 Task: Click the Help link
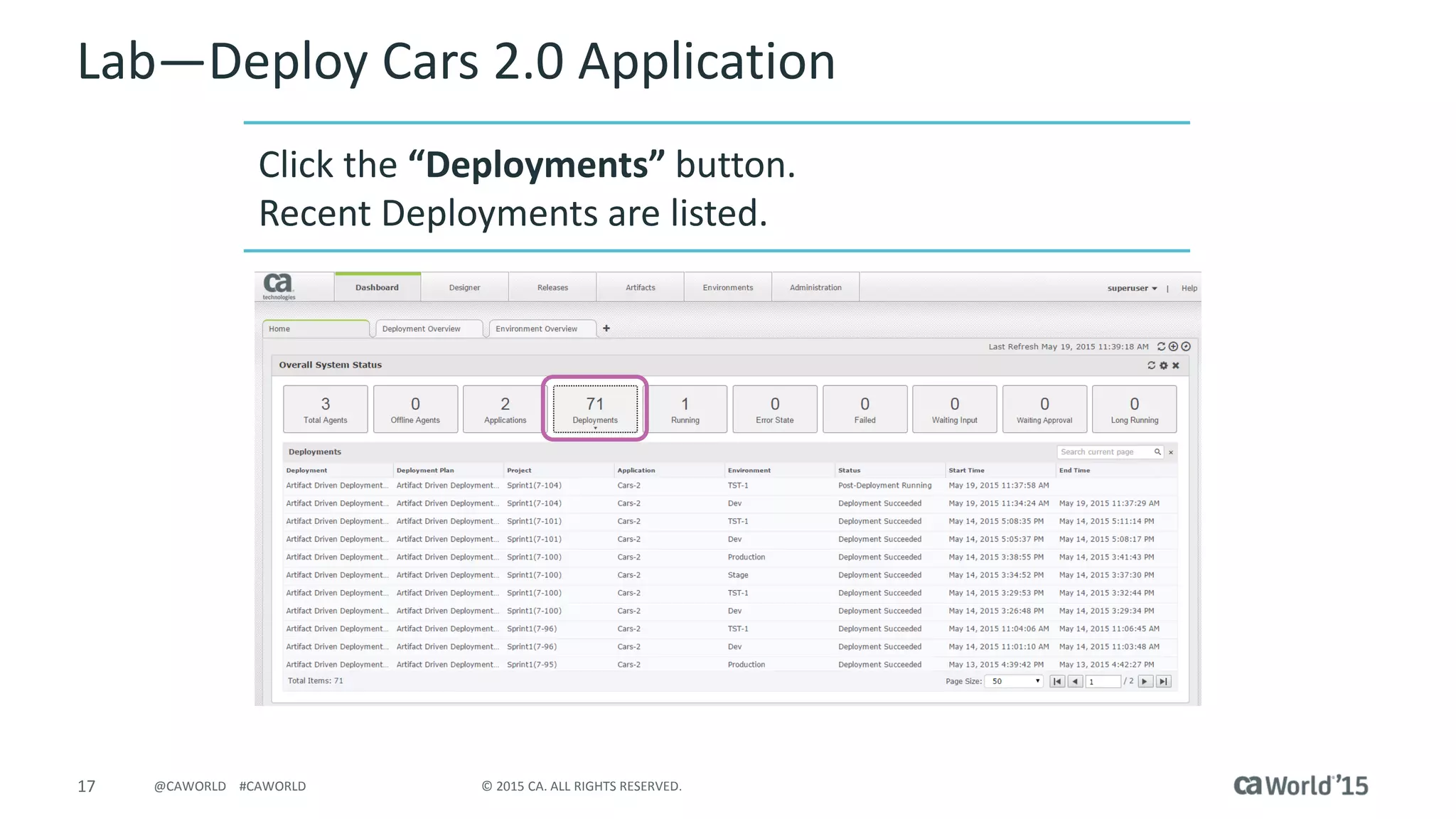coord(1189,288)
